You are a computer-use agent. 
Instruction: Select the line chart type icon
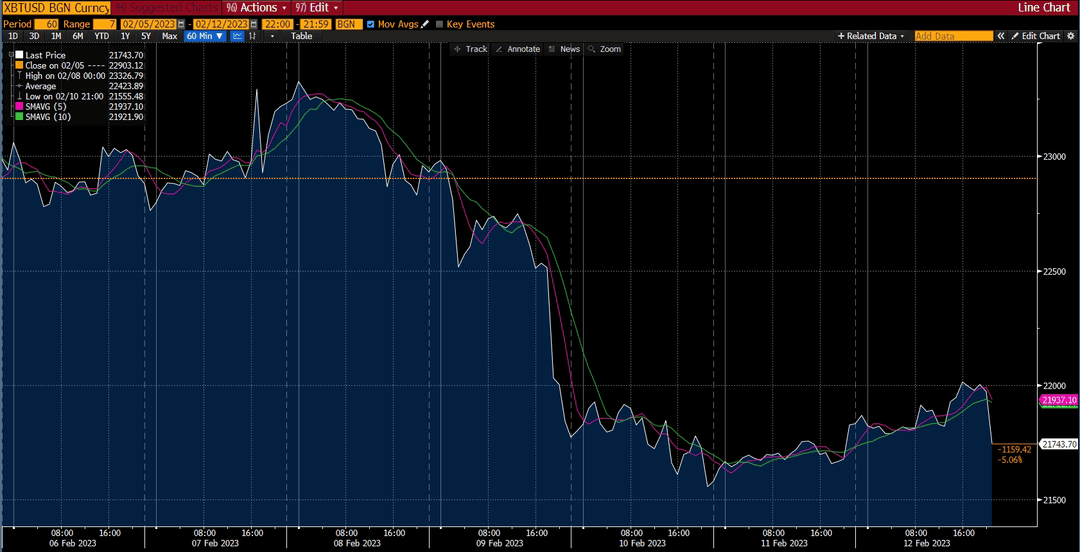coord(237,36)
